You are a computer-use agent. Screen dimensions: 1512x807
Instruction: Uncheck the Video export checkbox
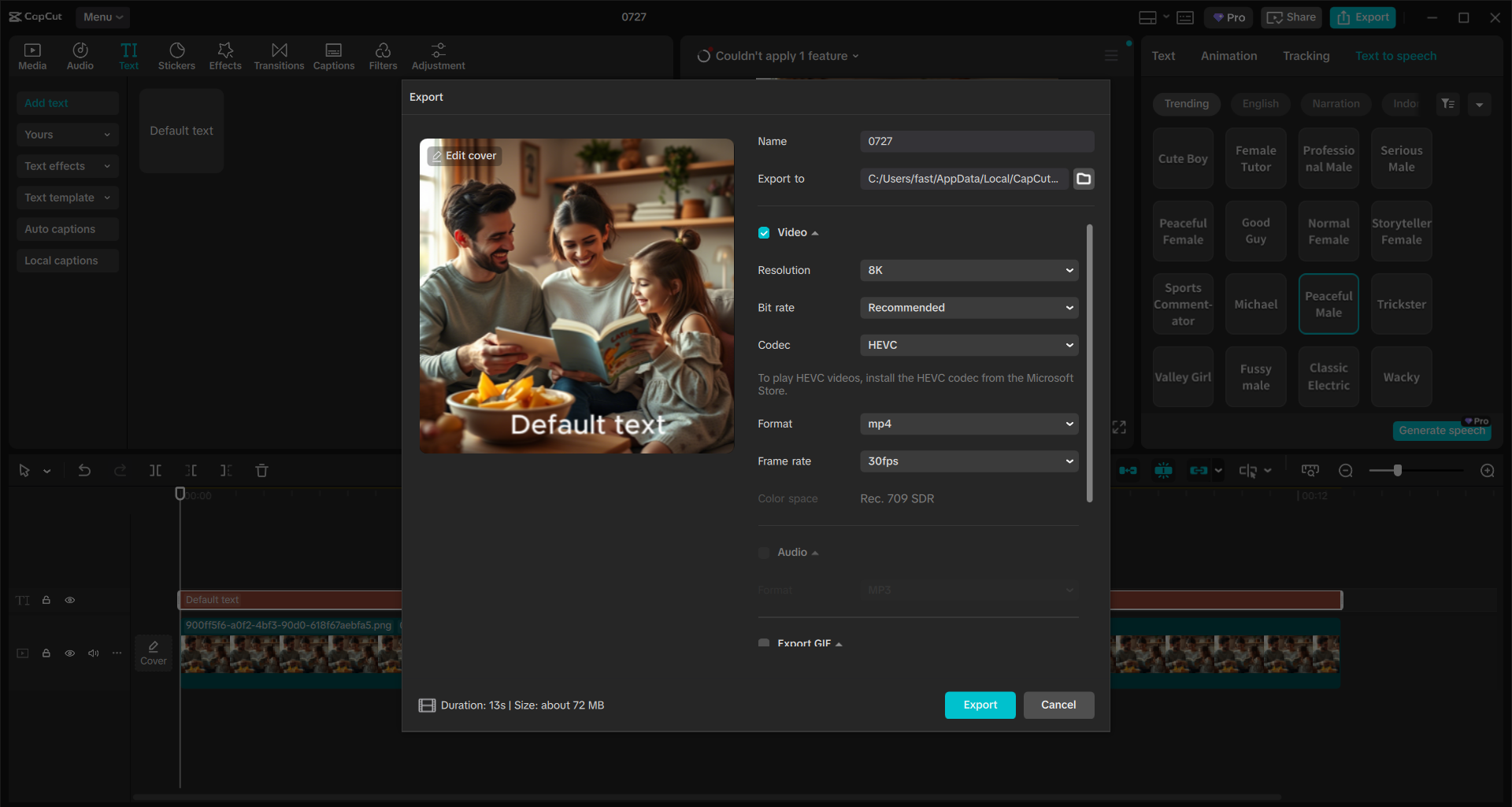764,233
